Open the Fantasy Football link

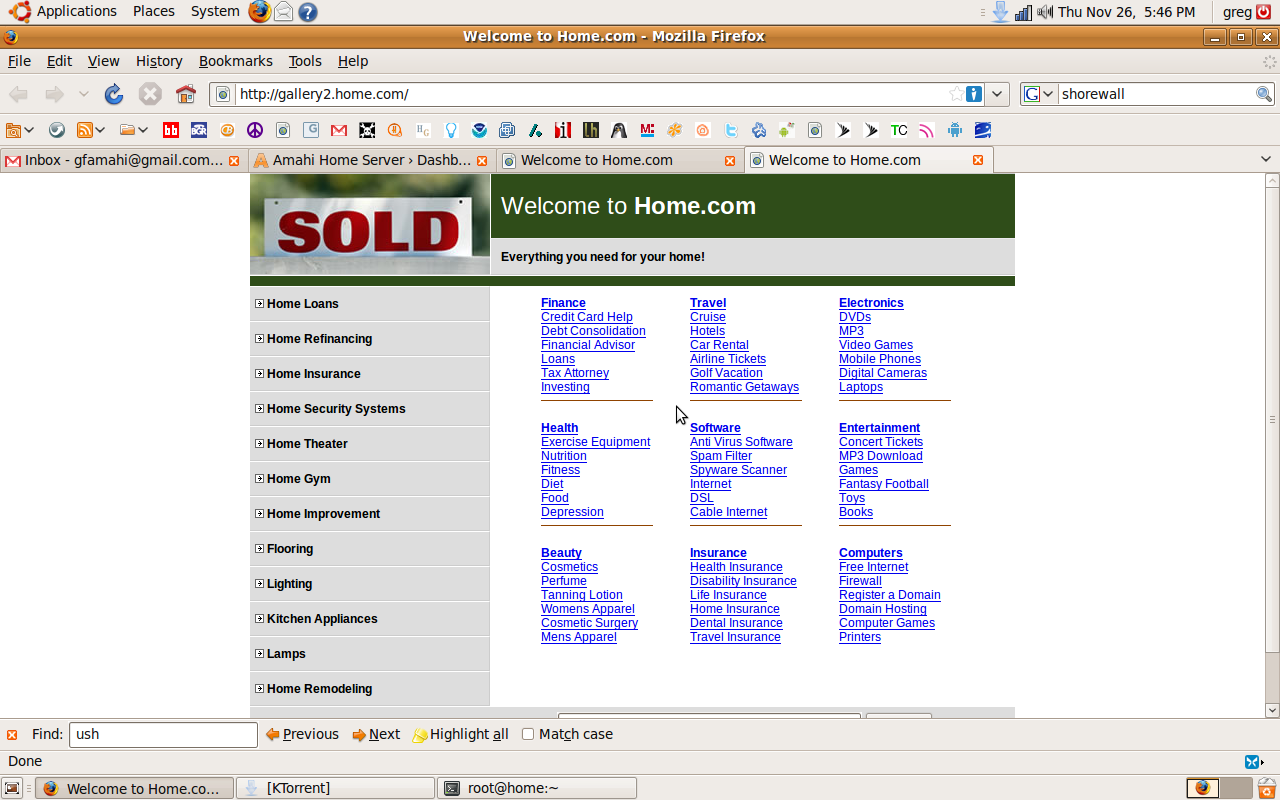point(884,484)
